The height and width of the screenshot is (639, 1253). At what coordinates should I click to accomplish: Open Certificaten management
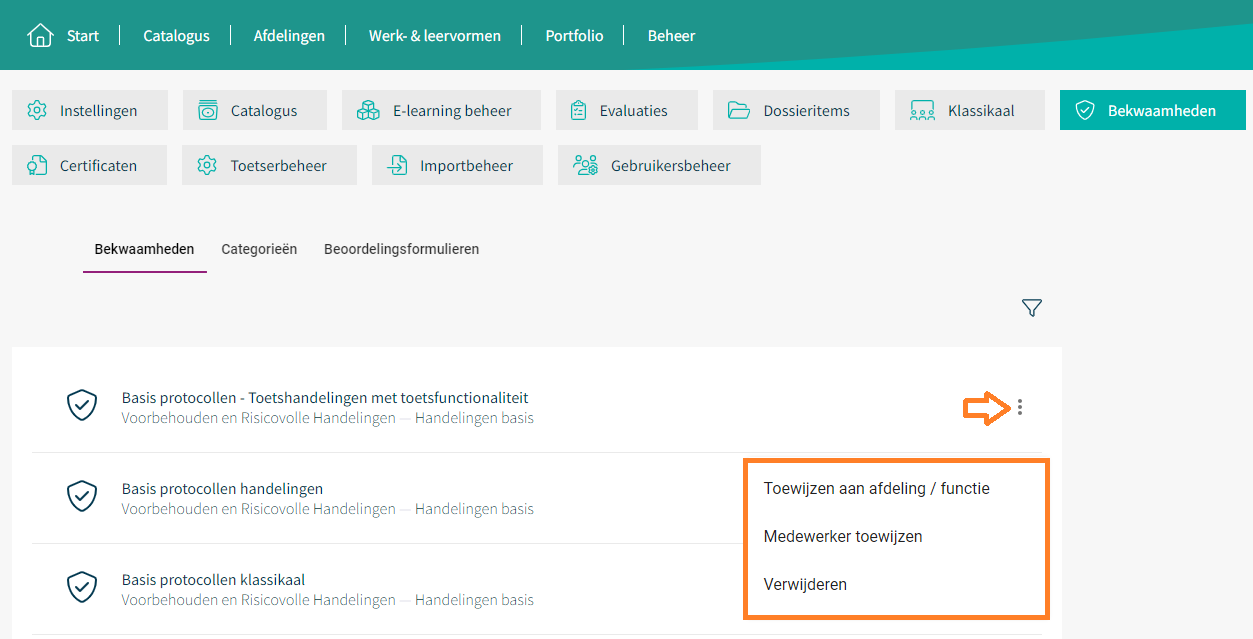[x=89, y=165]
